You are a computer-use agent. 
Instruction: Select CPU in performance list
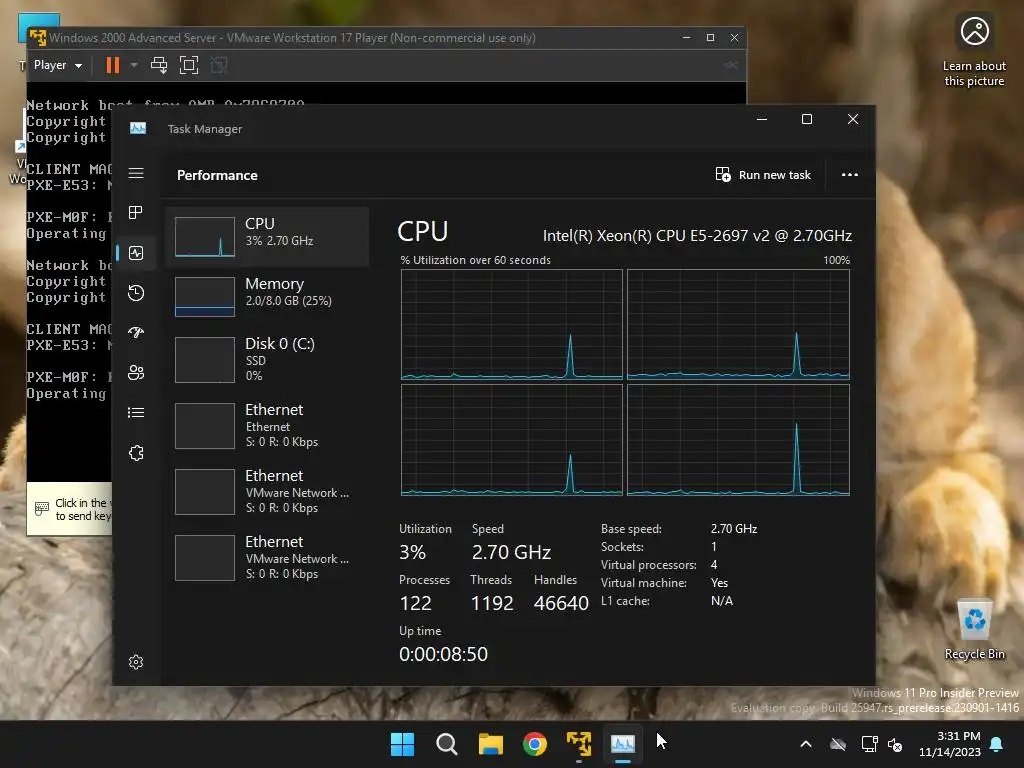[268, 236]
